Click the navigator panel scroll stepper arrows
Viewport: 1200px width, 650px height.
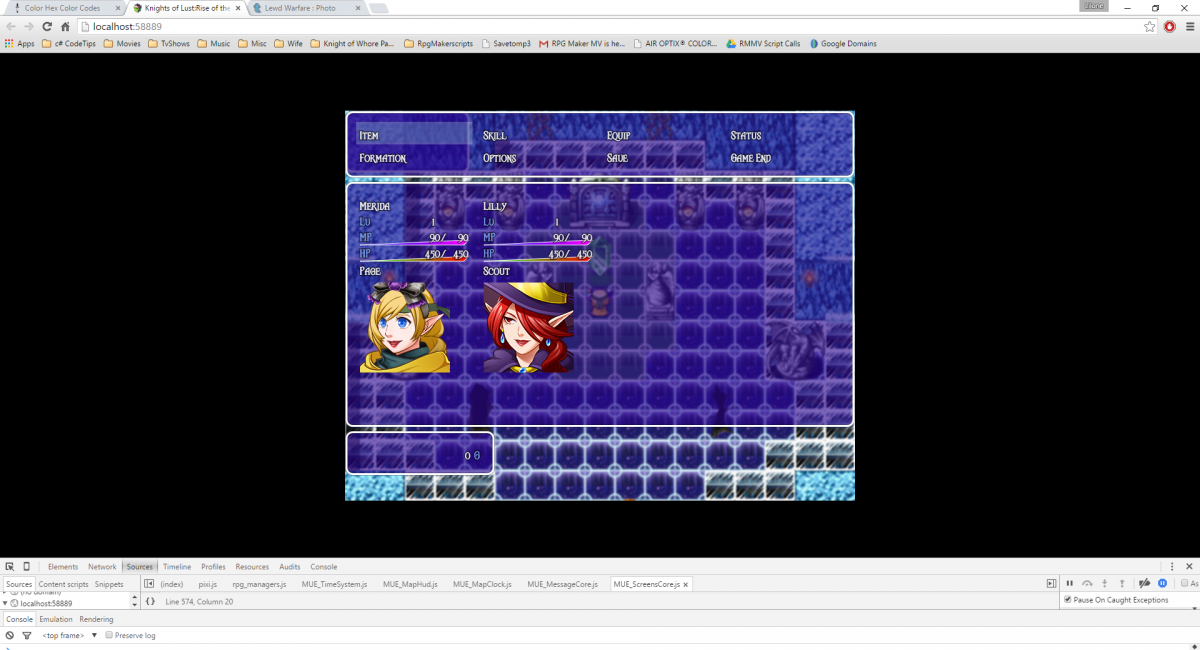pyautogui.click(x=135, y=601)
